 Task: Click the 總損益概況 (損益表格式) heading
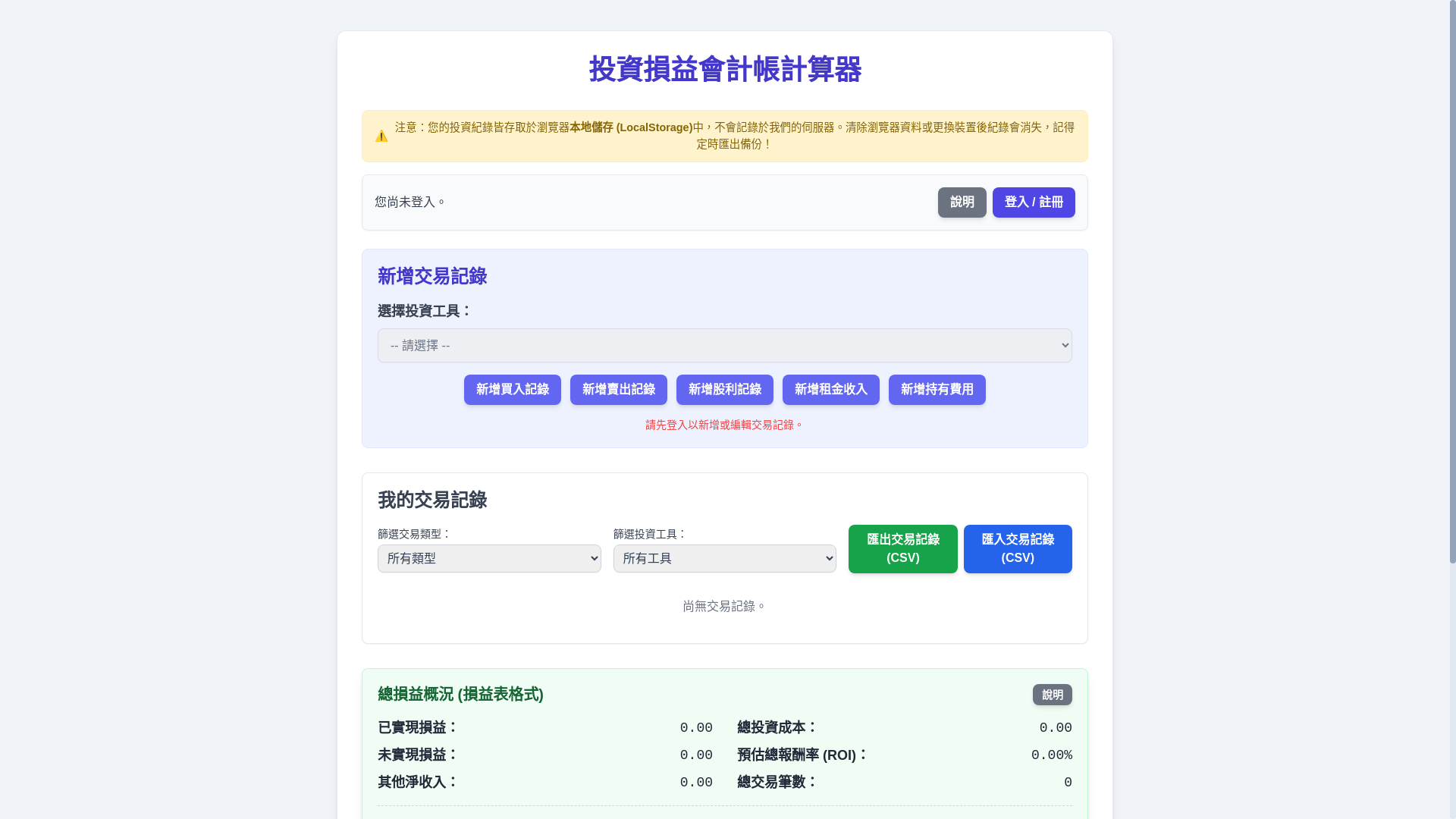[x=460, y=695]
